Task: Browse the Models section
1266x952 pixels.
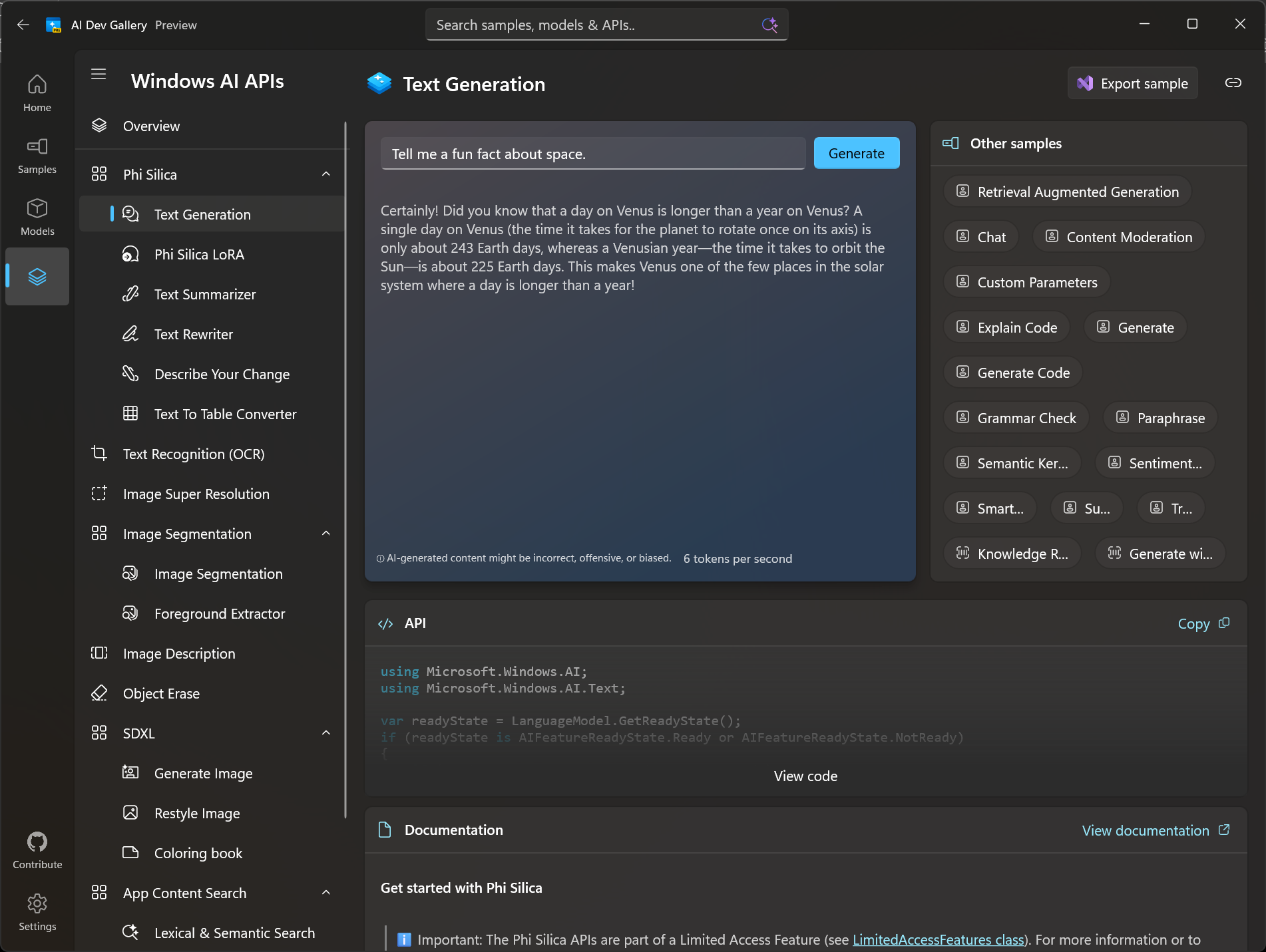Action: tap(37, 216)
